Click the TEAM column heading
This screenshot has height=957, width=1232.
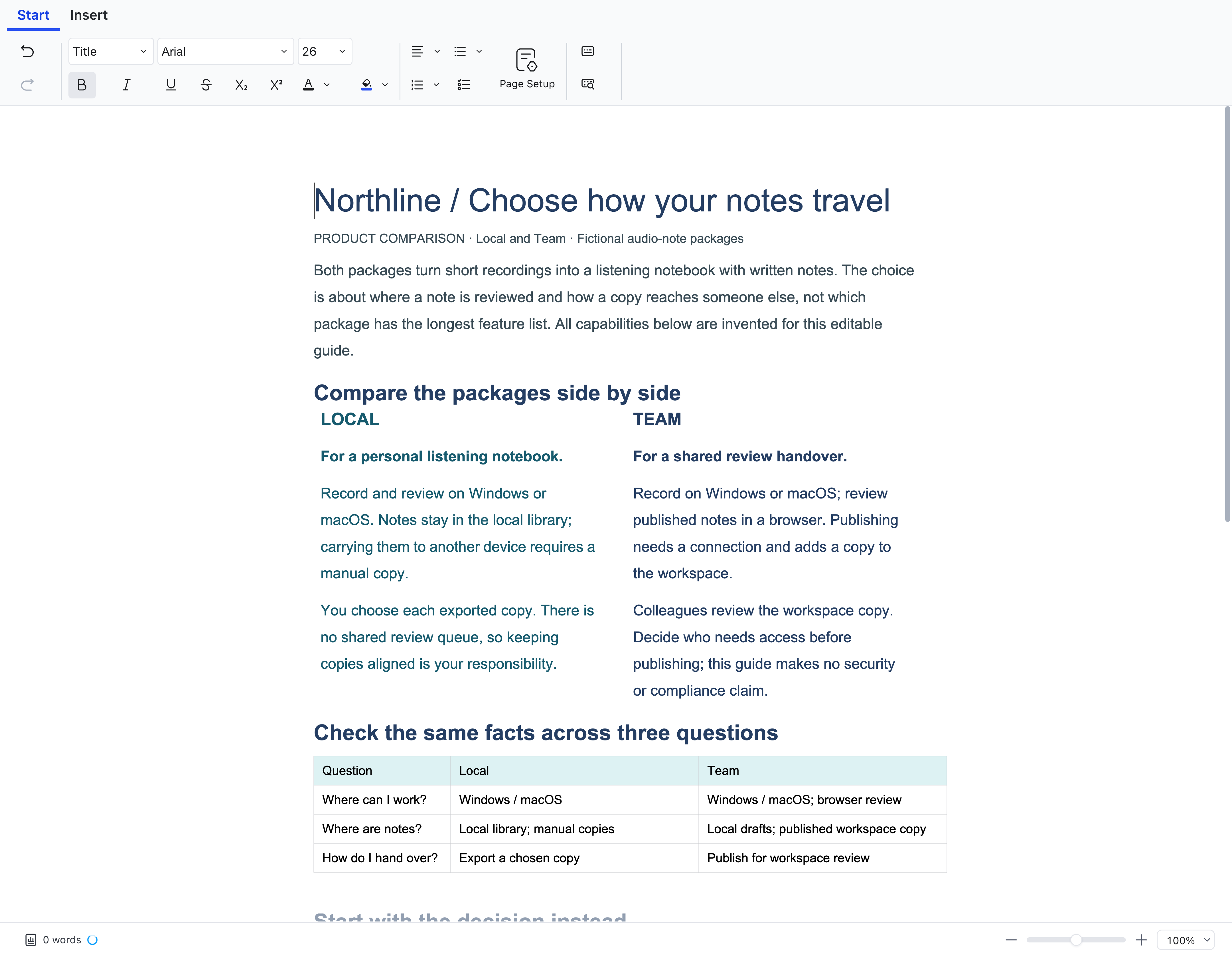[x=657, y=419]
